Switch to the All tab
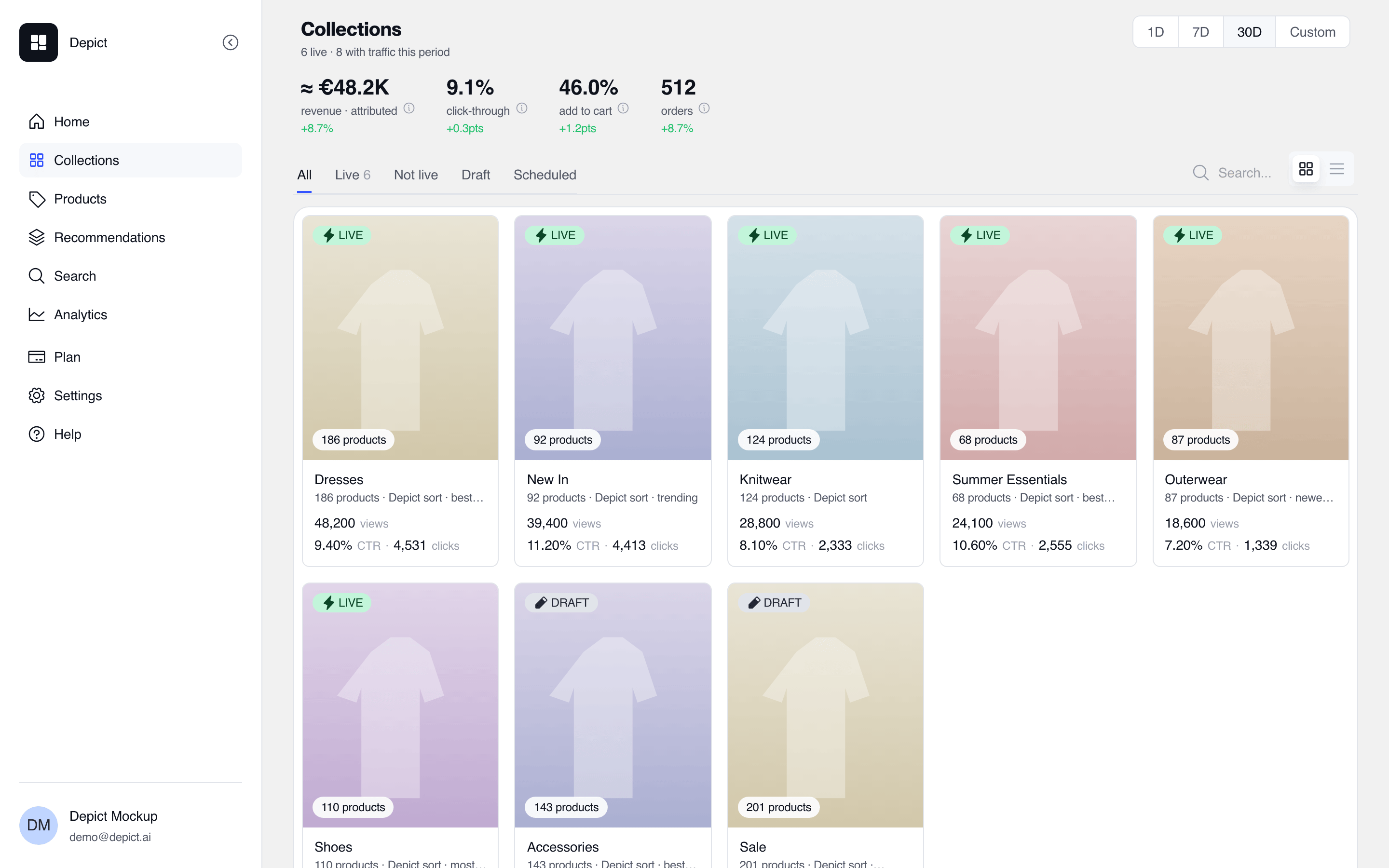This screenshot has width=1389, height=868. 304,175
